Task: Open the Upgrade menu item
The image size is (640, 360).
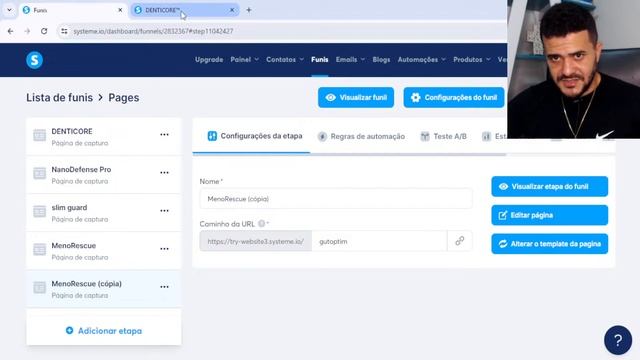Action: pyautogui.click(x=209, y=60)
